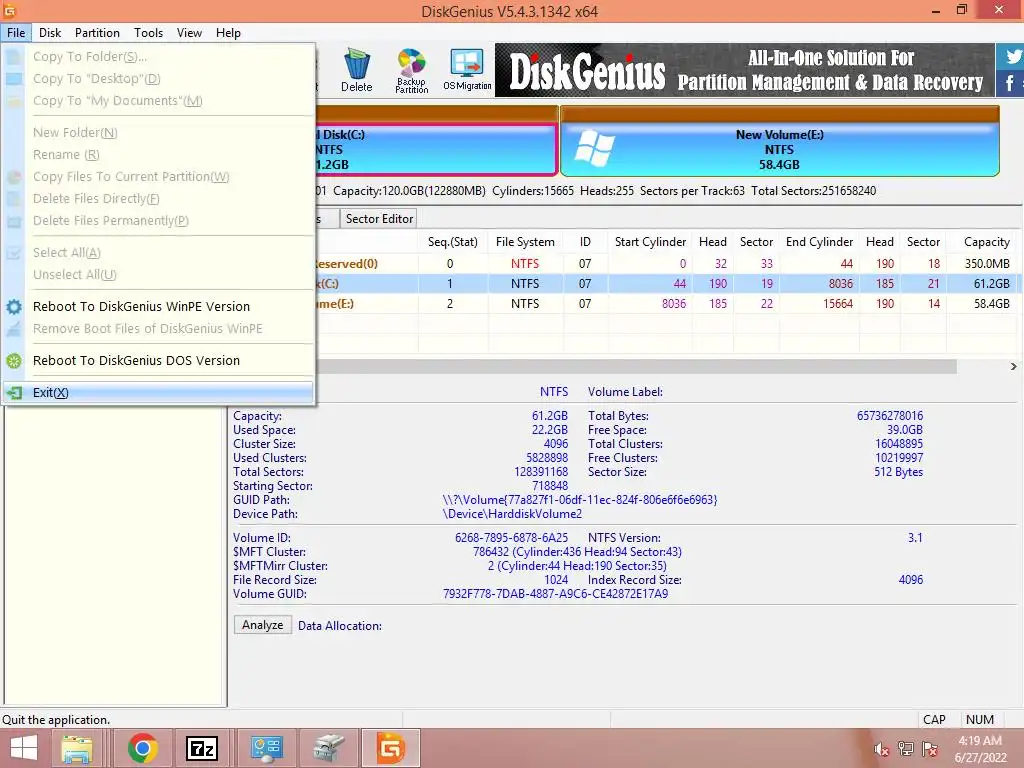Viewport: 1024px width, 768px height.
Task: Click the gear icon beside Reboot To WinPE
Action: [14, 306]
